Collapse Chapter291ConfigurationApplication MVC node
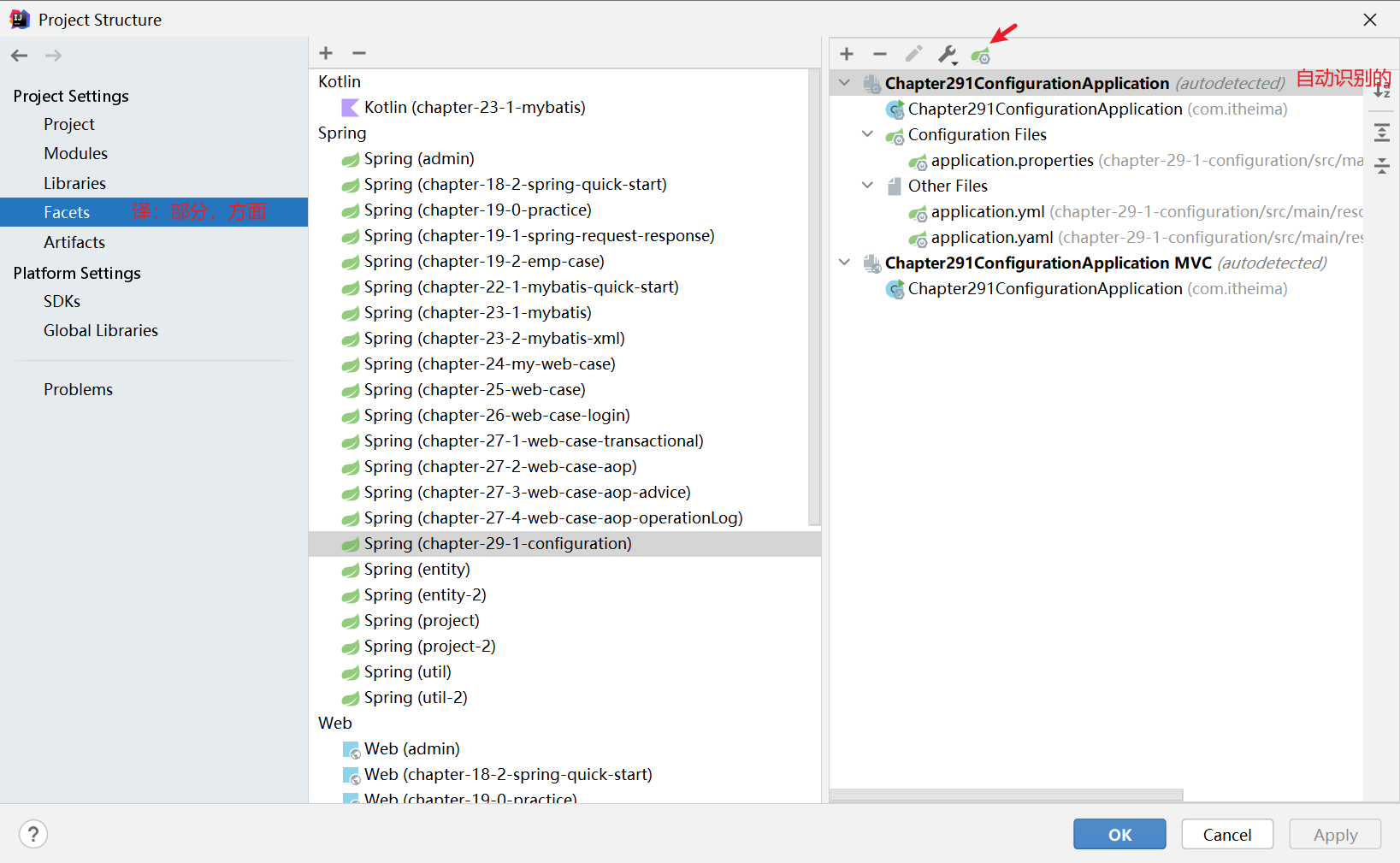This screenshot has width=1400, height=863. click(x=845, y=263)
